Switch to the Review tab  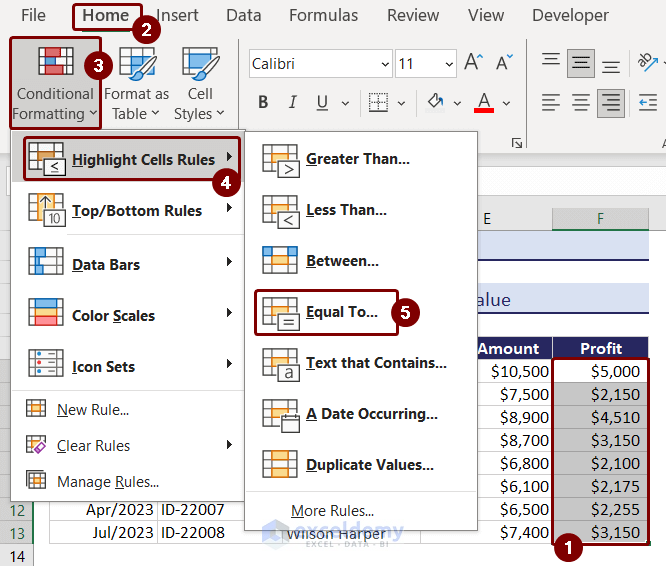(413, 16)
